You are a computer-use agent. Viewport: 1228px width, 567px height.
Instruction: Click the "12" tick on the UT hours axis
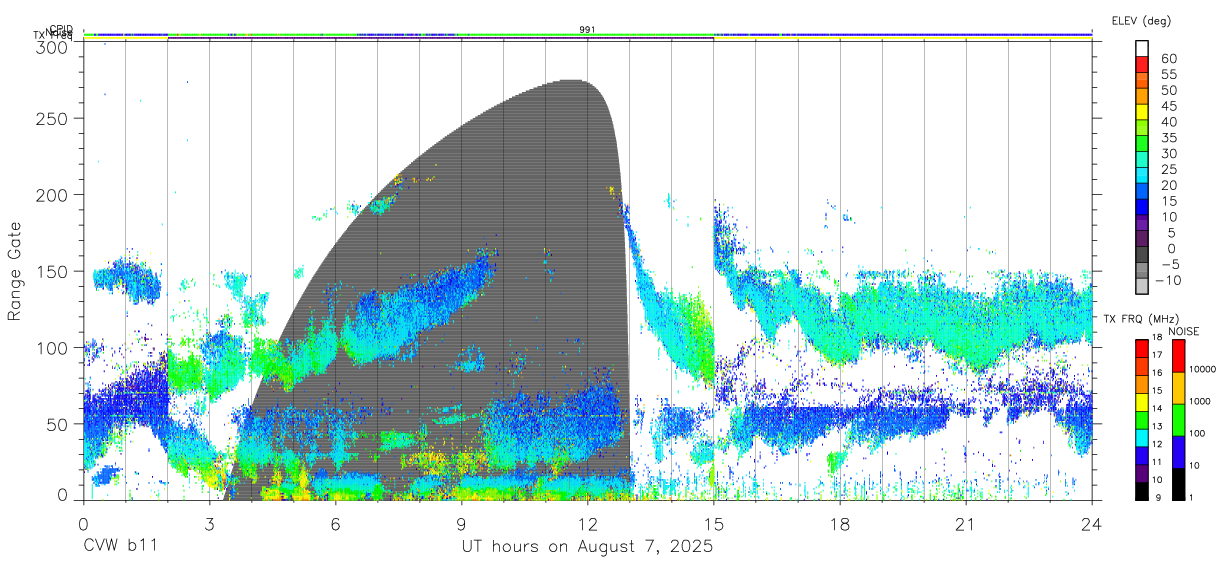pyautogui.click(x=588, y=523)
